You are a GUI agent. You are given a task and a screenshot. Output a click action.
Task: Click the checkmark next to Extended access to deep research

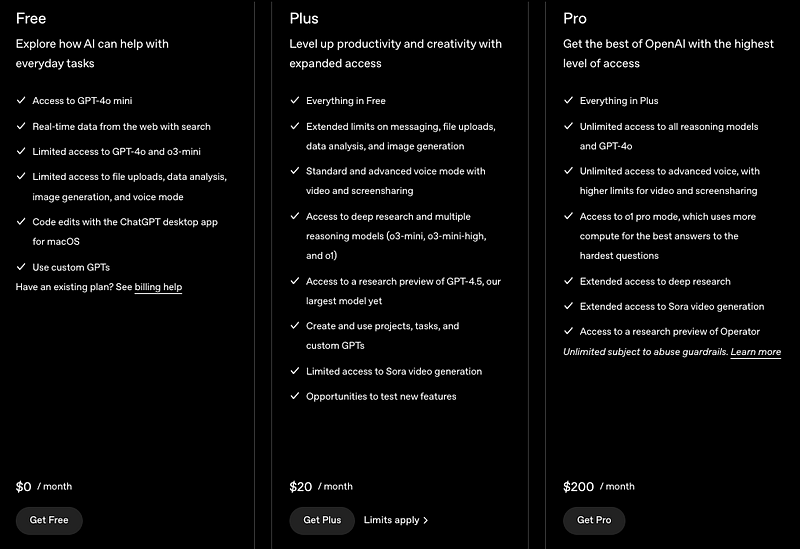point(568,281)
